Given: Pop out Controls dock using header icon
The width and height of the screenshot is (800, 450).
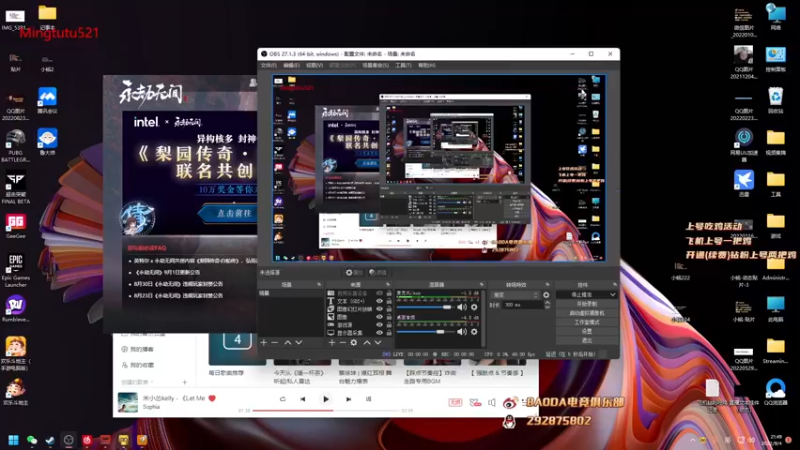Looking at the screenshot, I should click(614, 284).
